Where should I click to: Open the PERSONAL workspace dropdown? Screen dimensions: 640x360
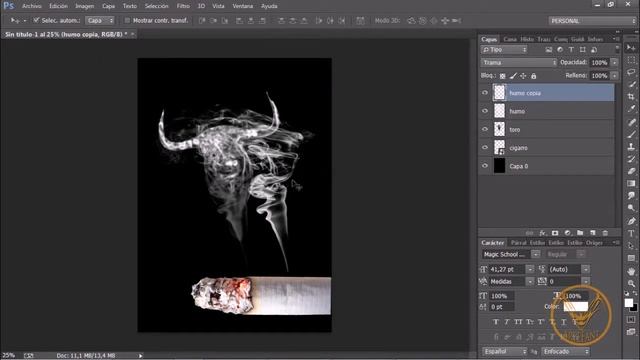tap(592, 21)
